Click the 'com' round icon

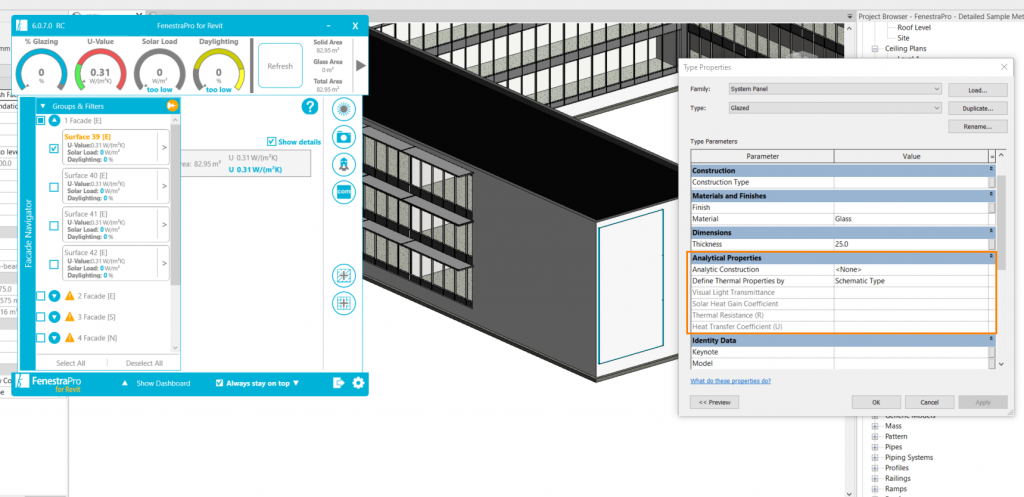pyautogui.click(x=344, y=193)
